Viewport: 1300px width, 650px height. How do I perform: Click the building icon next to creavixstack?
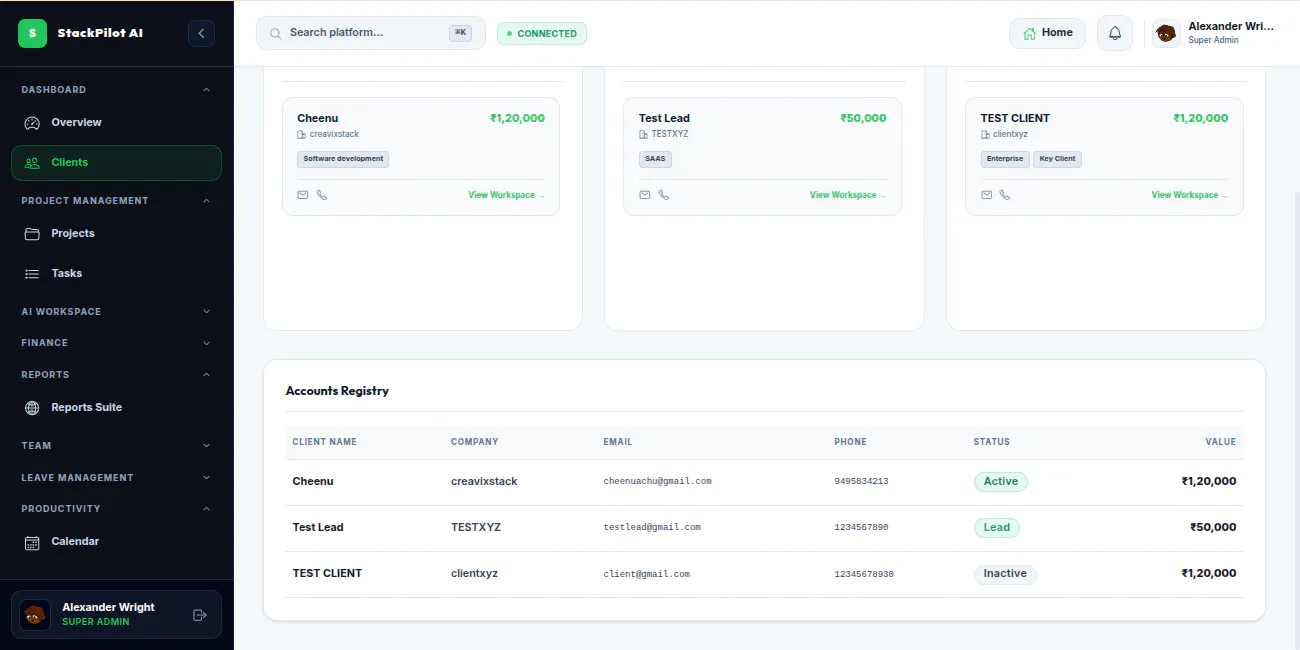pos(301,134)
